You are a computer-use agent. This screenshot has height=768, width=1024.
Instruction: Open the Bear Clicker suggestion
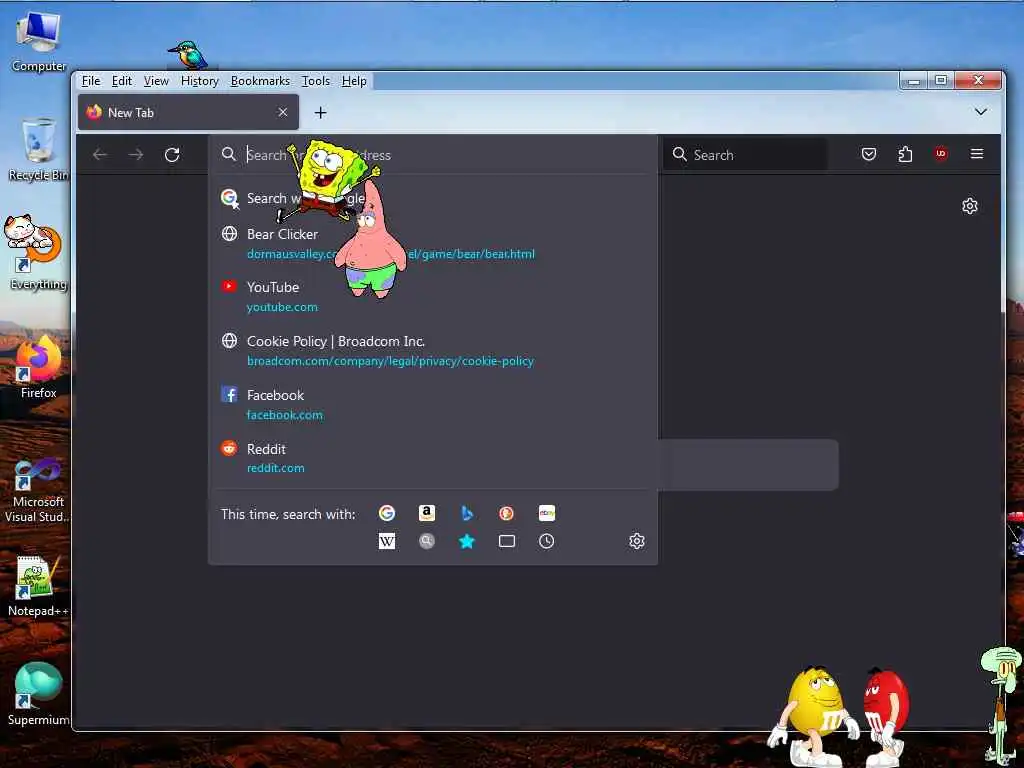tap(433, 244)
